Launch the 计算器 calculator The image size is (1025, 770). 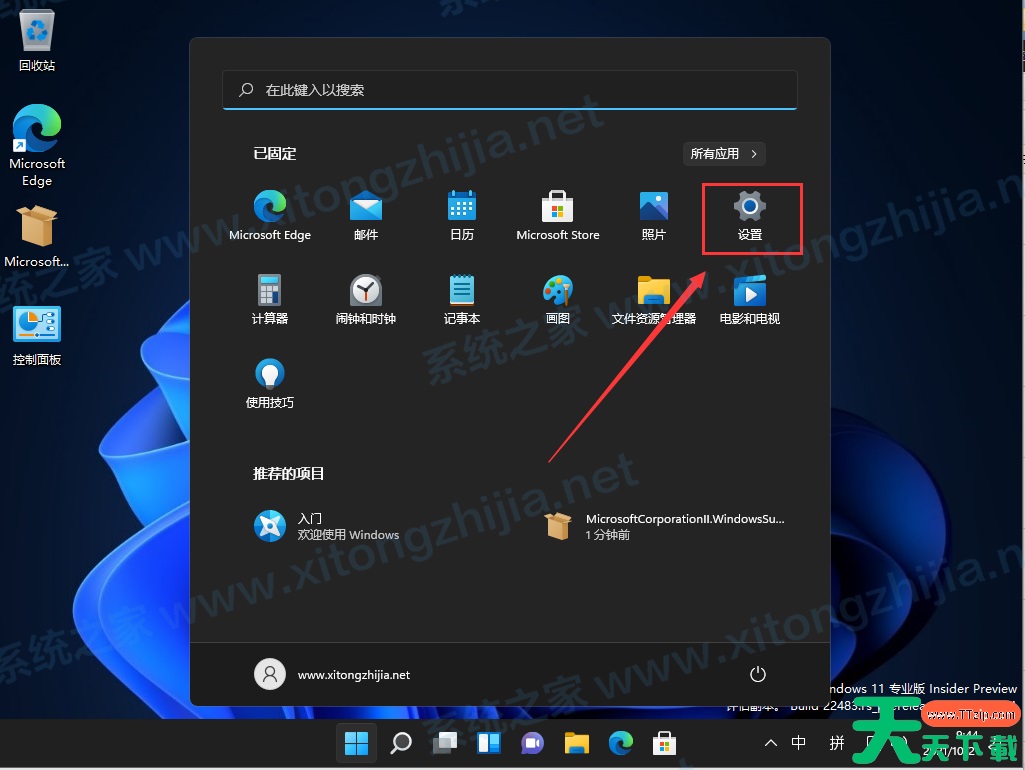pos(269,299)
